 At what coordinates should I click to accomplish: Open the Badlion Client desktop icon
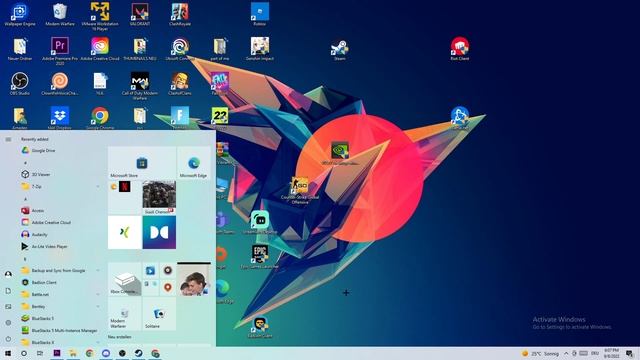pyautogui.click(x=260, y=327)
